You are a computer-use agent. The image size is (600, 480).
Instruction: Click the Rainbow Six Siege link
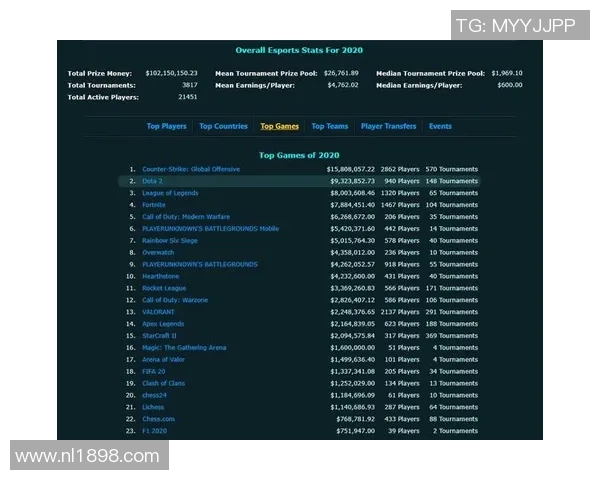click(x=170, y=240)
